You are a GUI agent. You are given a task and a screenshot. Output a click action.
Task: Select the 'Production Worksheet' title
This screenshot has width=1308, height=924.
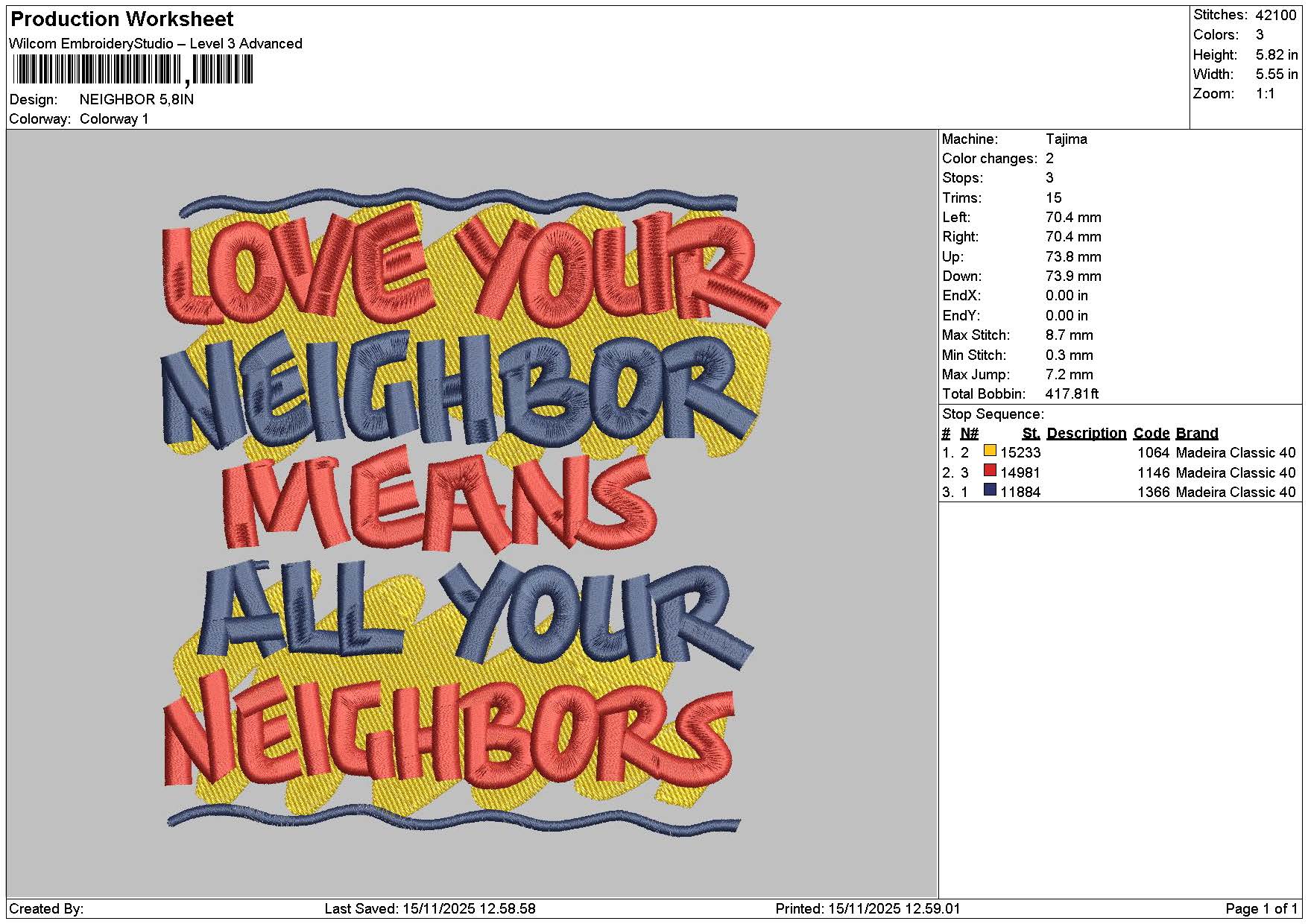122,19
